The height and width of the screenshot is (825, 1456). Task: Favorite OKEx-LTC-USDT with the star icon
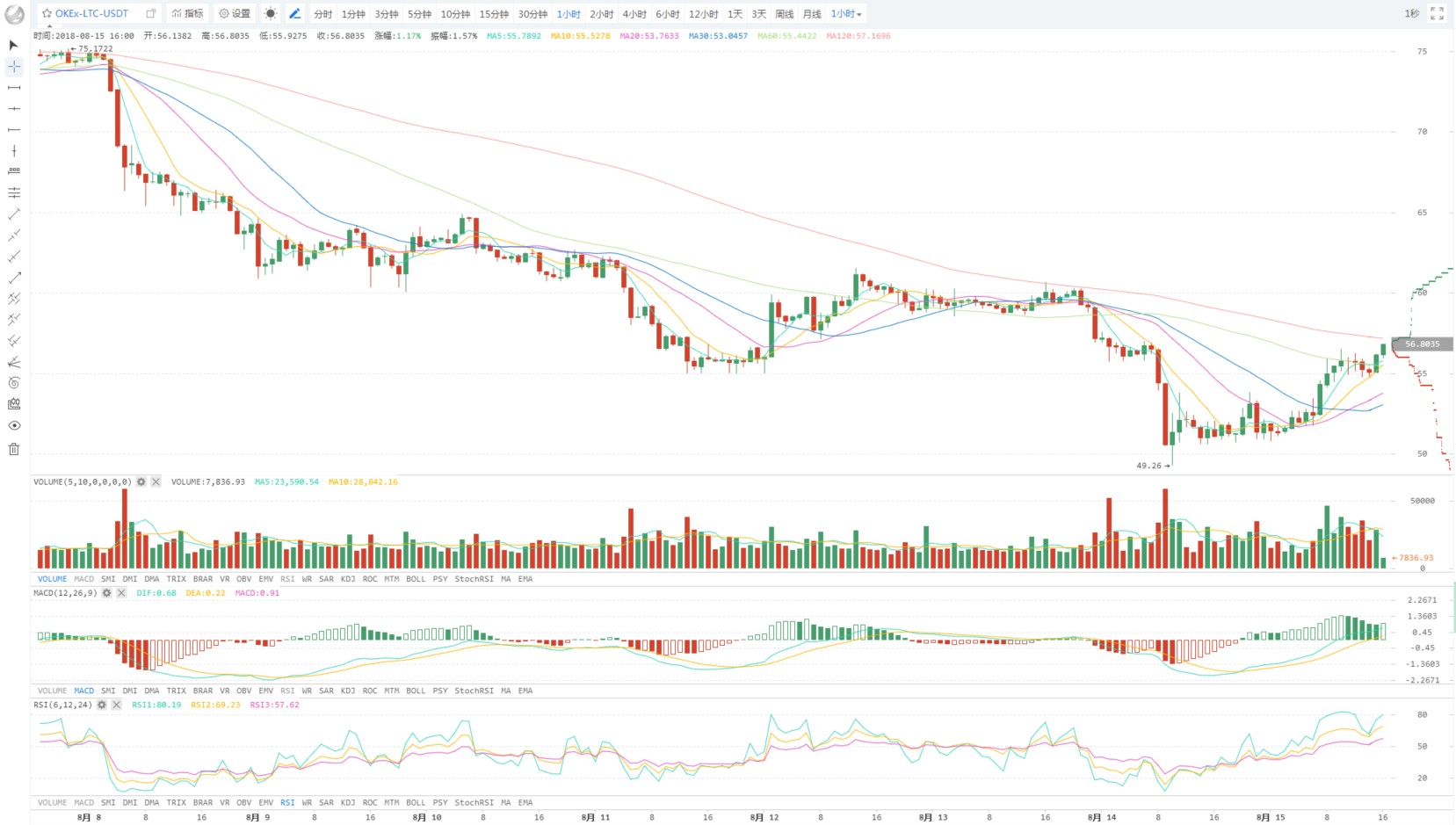[47, 14]
